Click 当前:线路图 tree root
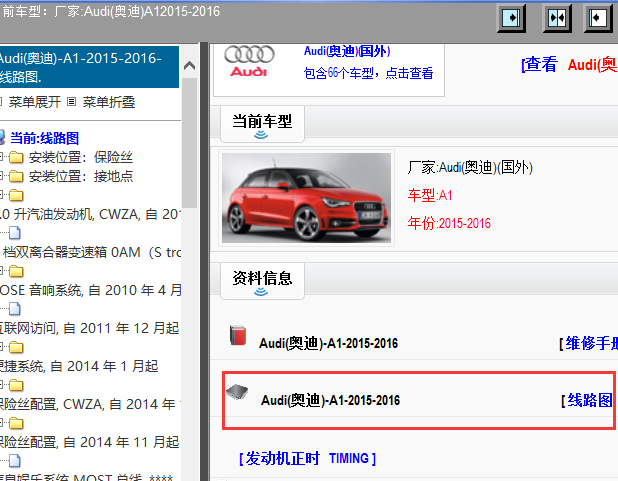618x481 pixels. (x=44, y=138)
